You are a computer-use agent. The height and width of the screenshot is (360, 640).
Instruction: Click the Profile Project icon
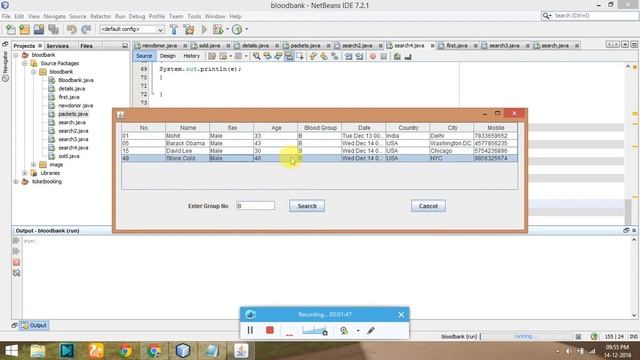pyautogui.click(x=237, y=29)
